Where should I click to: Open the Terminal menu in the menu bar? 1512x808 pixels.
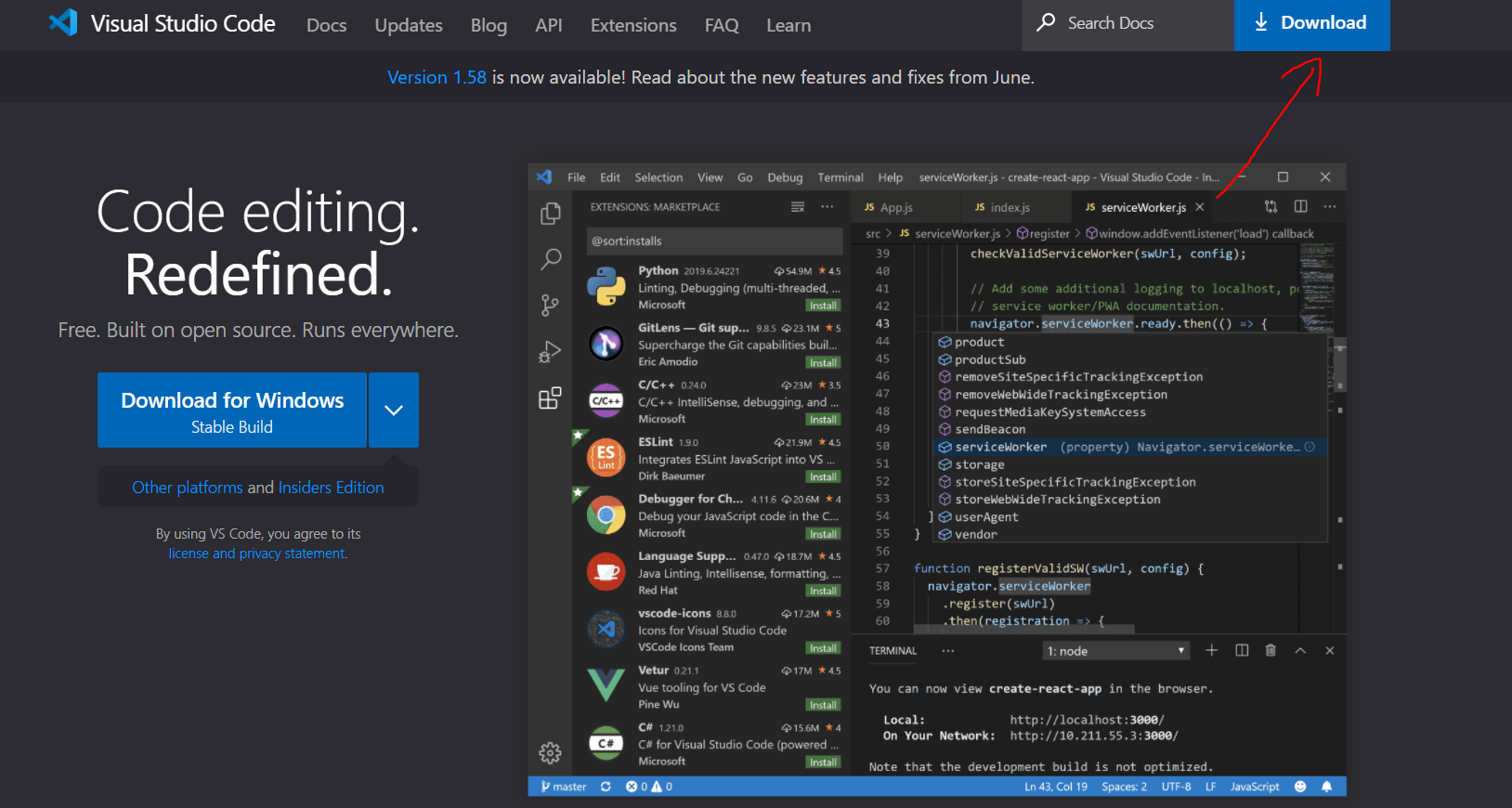pos(841,177)
